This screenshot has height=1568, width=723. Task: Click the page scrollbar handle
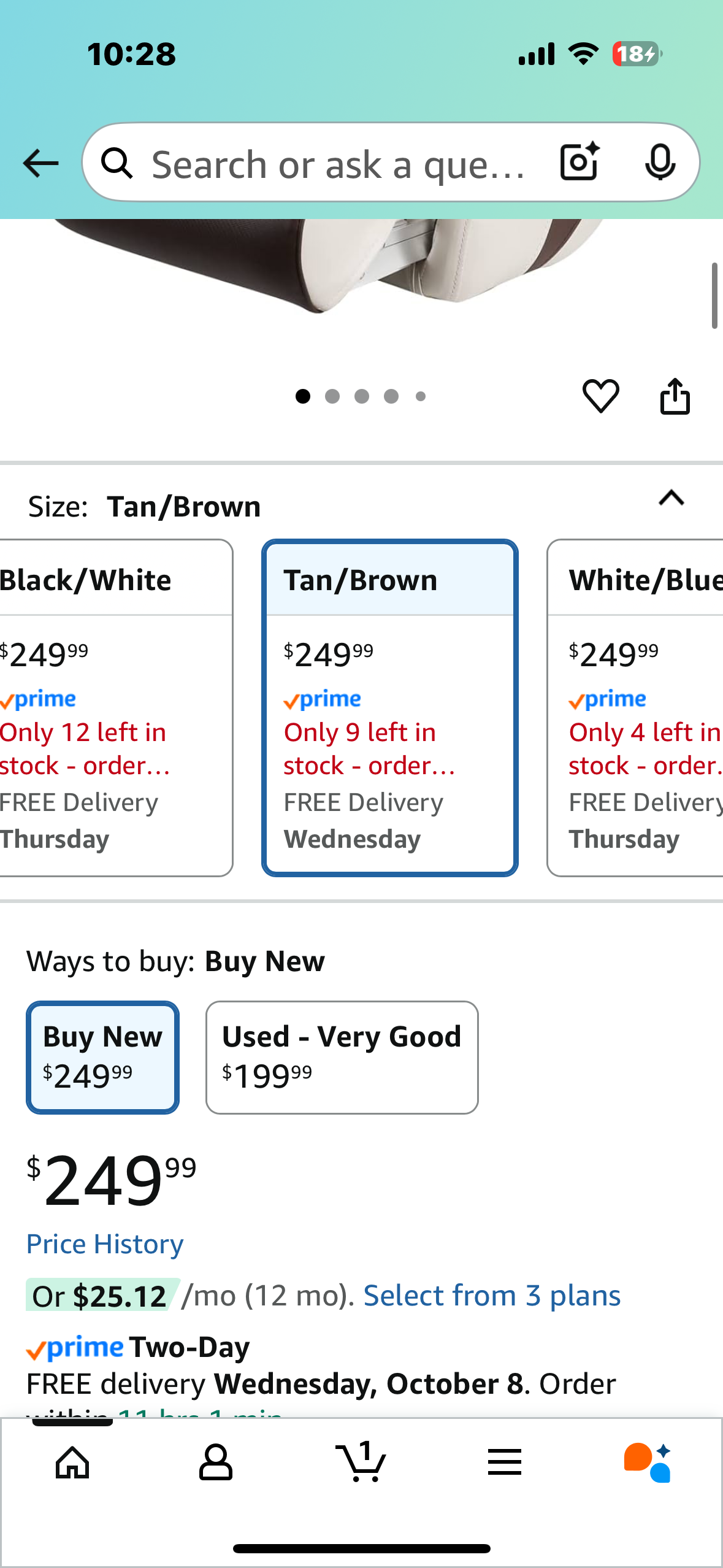tap(714, 296)
